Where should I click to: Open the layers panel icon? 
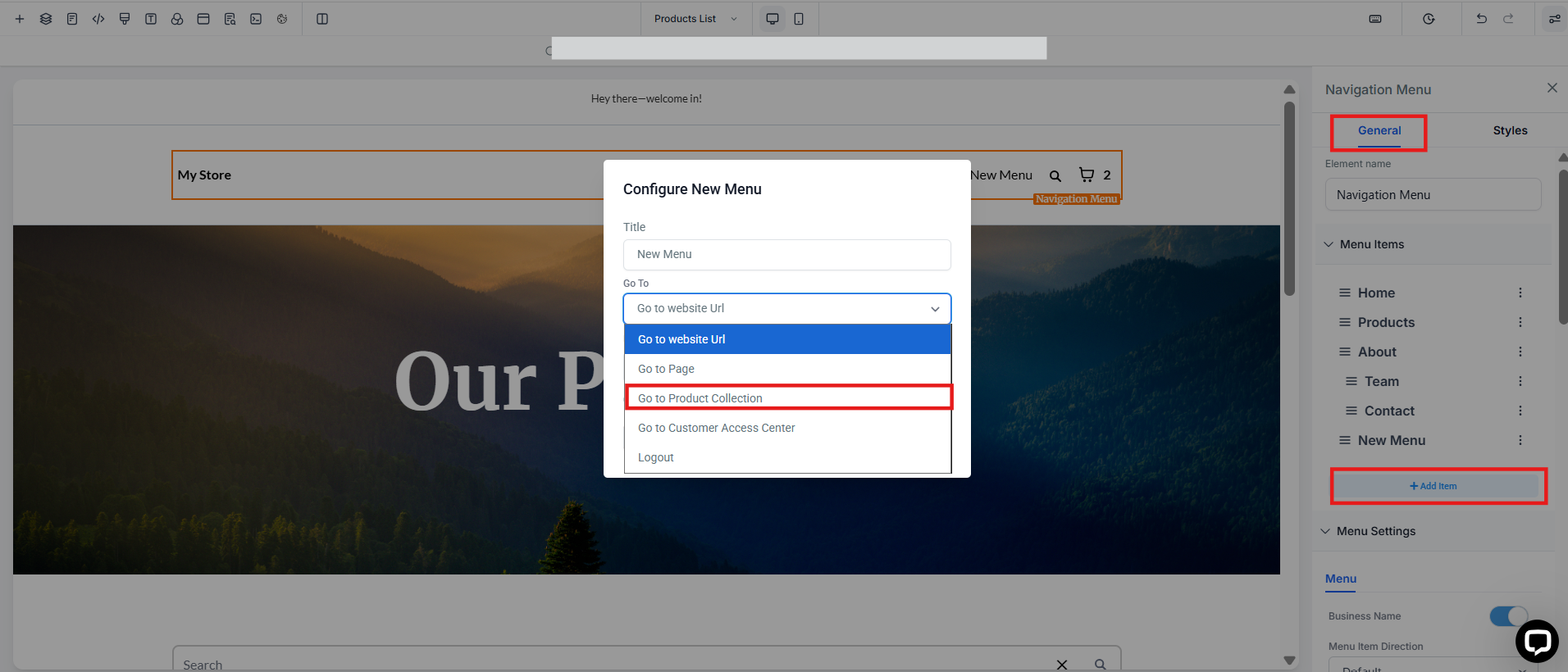[x=46, y=19]
